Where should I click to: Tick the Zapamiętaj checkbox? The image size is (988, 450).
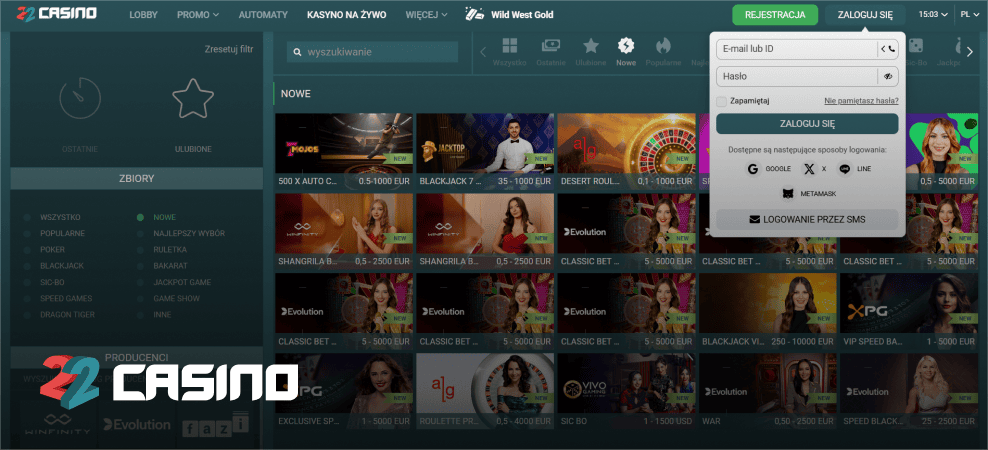click(721, 101)
